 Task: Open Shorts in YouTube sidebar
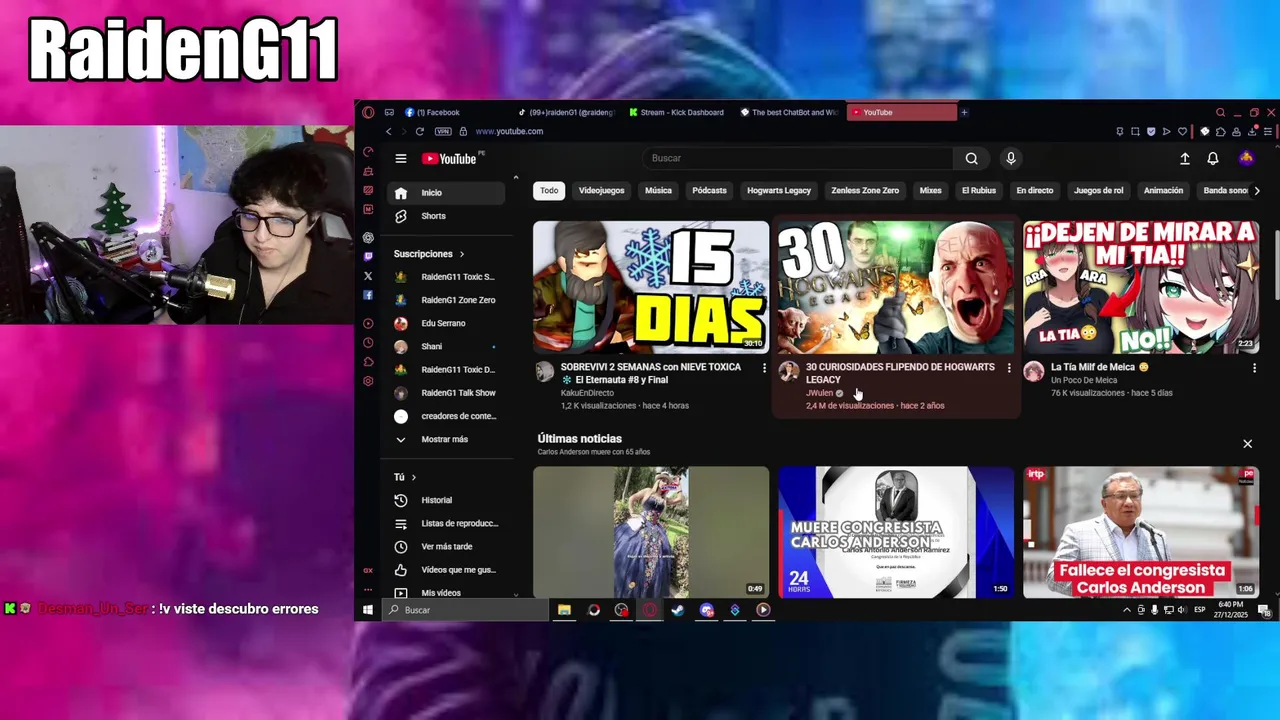click(446, 216)
